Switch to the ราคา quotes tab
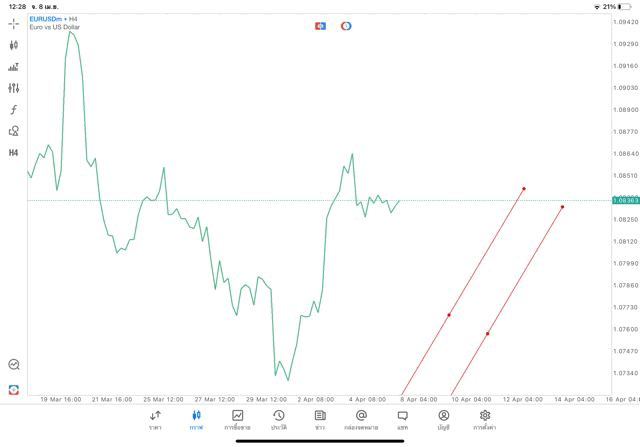640x447 pixels. pyautogui.click(x=155, y=420)
